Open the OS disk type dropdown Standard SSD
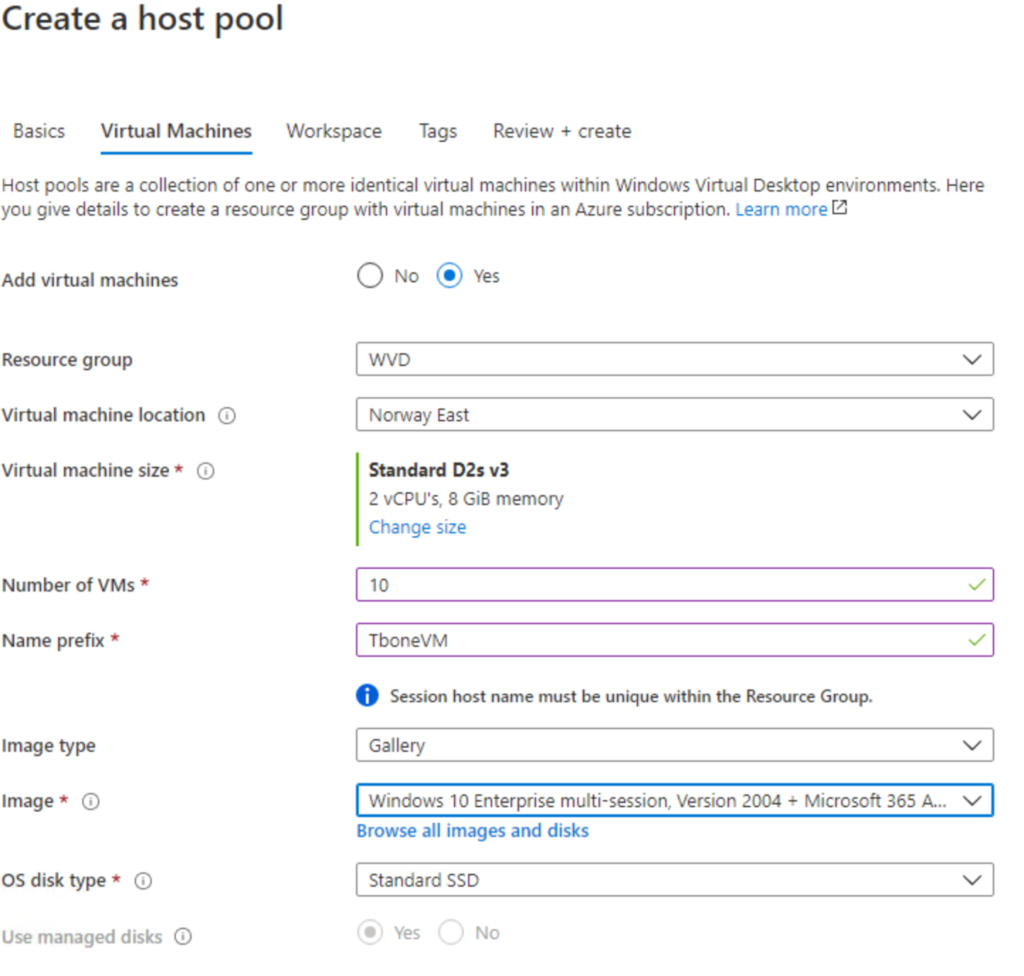 point(675,880)
